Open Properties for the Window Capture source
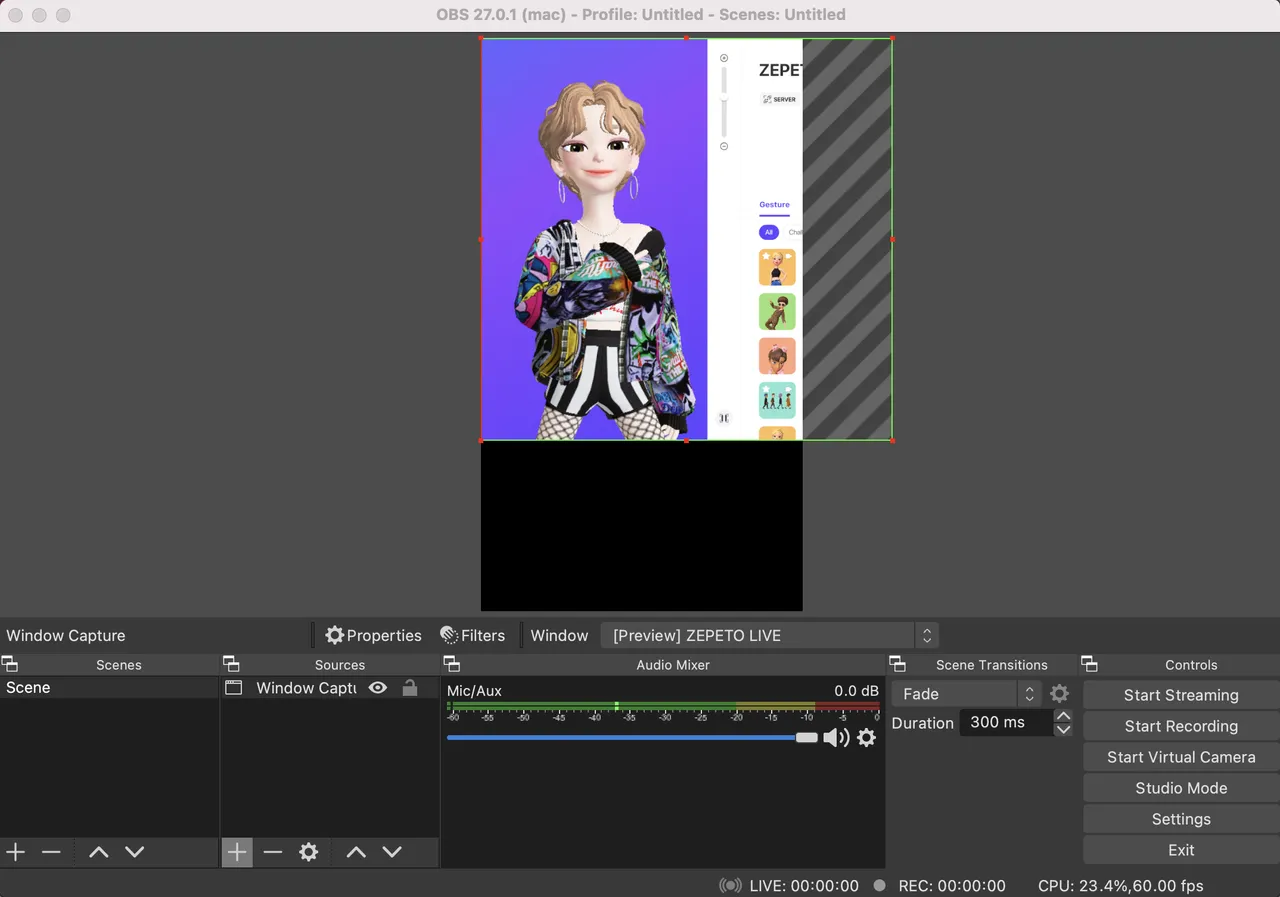This screenshot has width=1280, height=897. click(372, 635)
